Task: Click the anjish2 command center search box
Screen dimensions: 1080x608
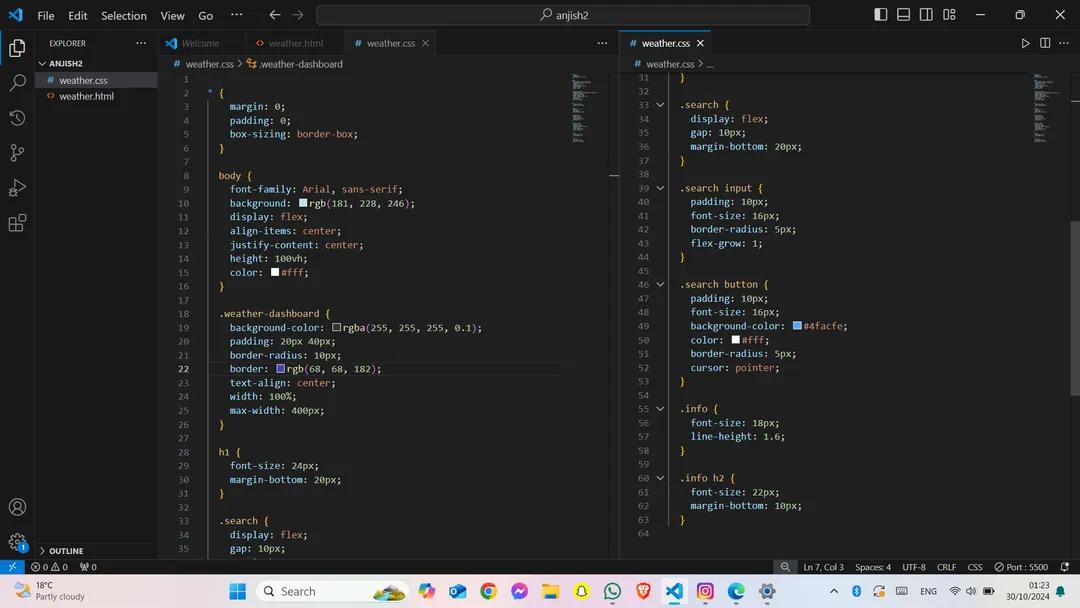Action: (563, 15)
